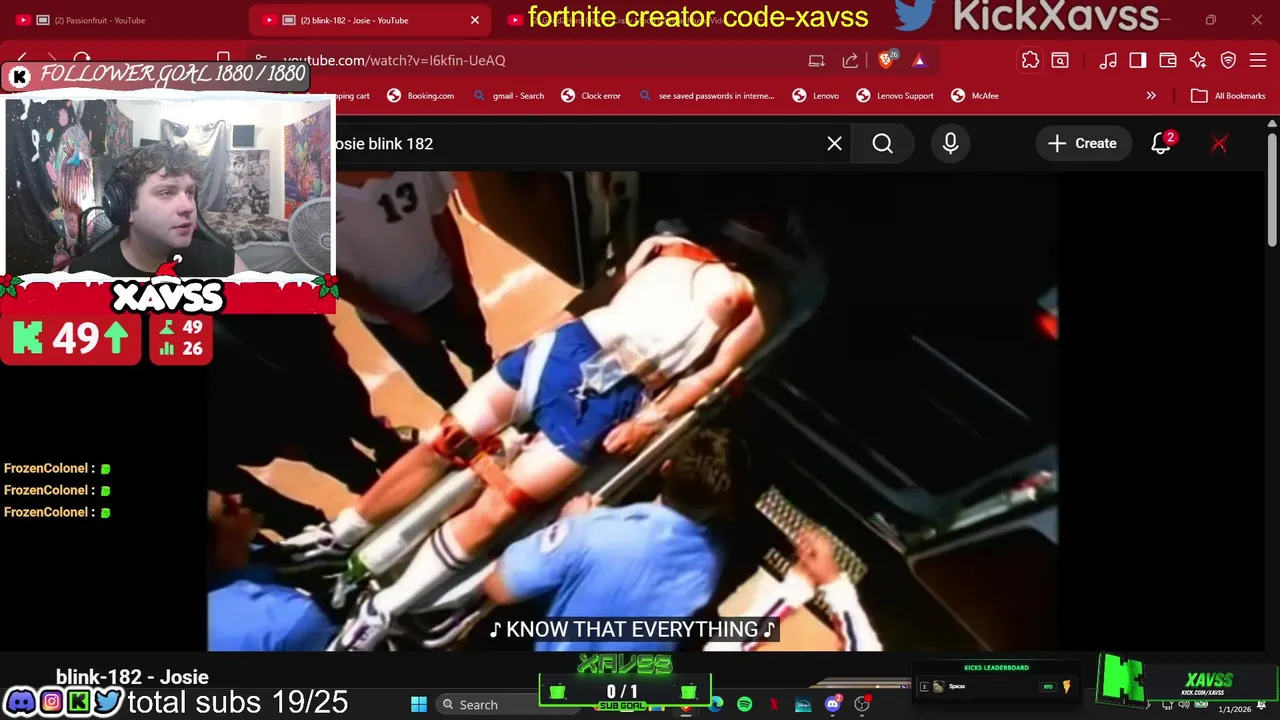Click the YouTube Create button
The image size is (1280, 720).
1082,144
